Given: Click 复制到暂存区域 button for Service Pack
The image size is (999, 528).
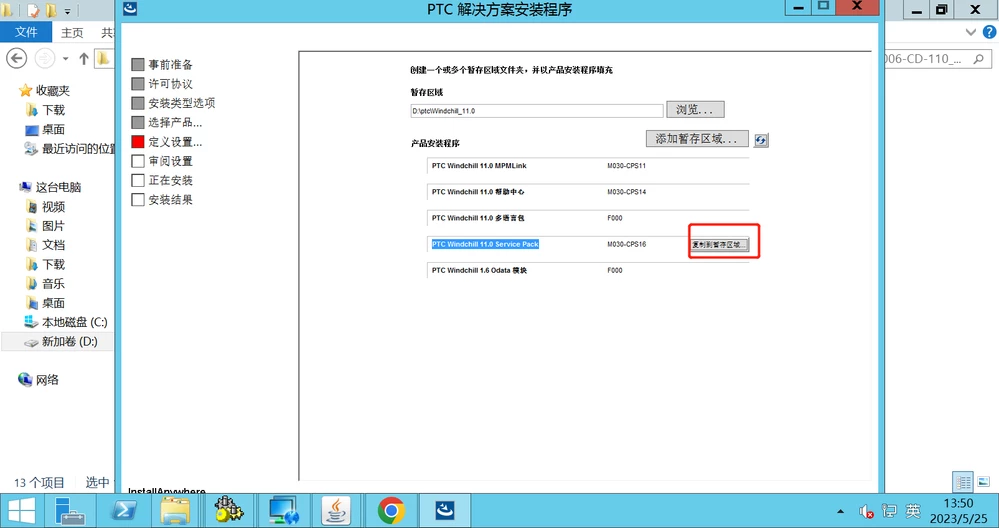Looking at the screenshot, I should tap(719, 245).
